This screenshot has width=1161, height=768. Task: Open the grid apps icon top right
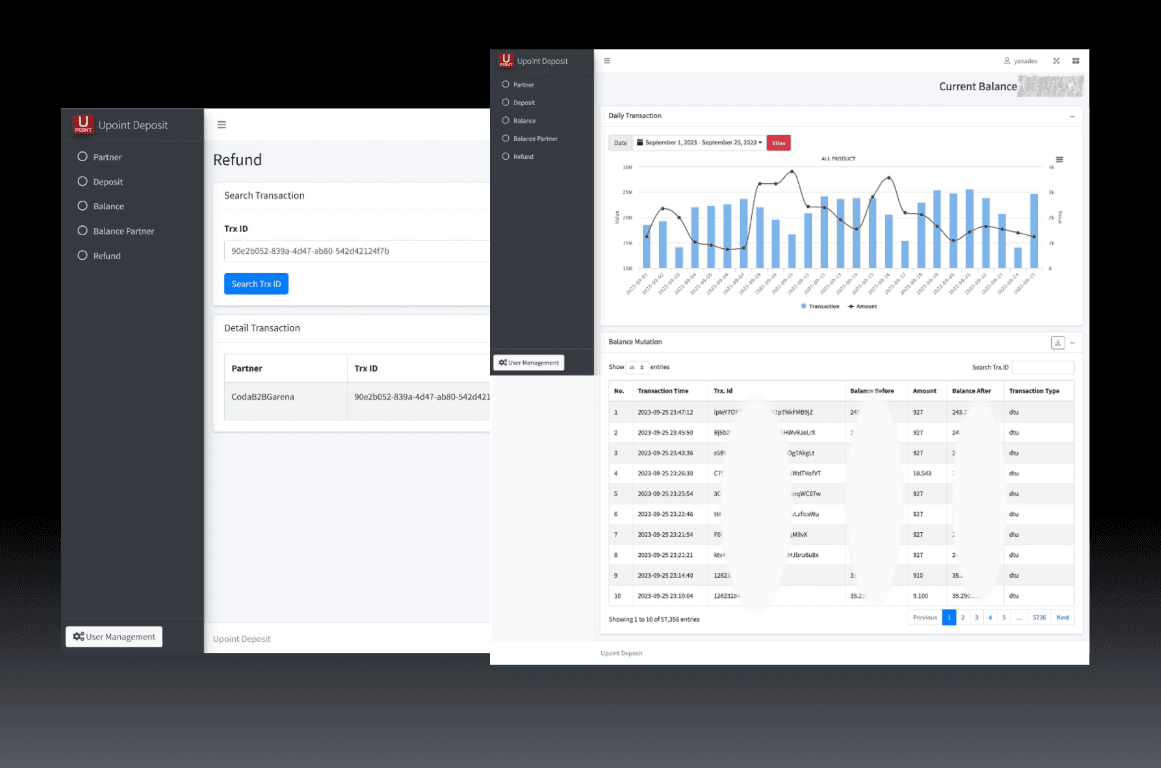pos(1076,61)
